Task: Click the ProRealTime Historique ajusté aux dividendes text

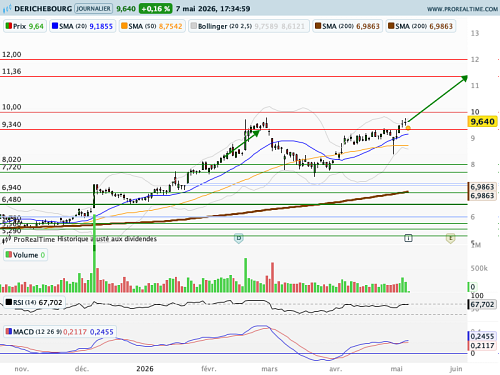Action: click(85, 239)
